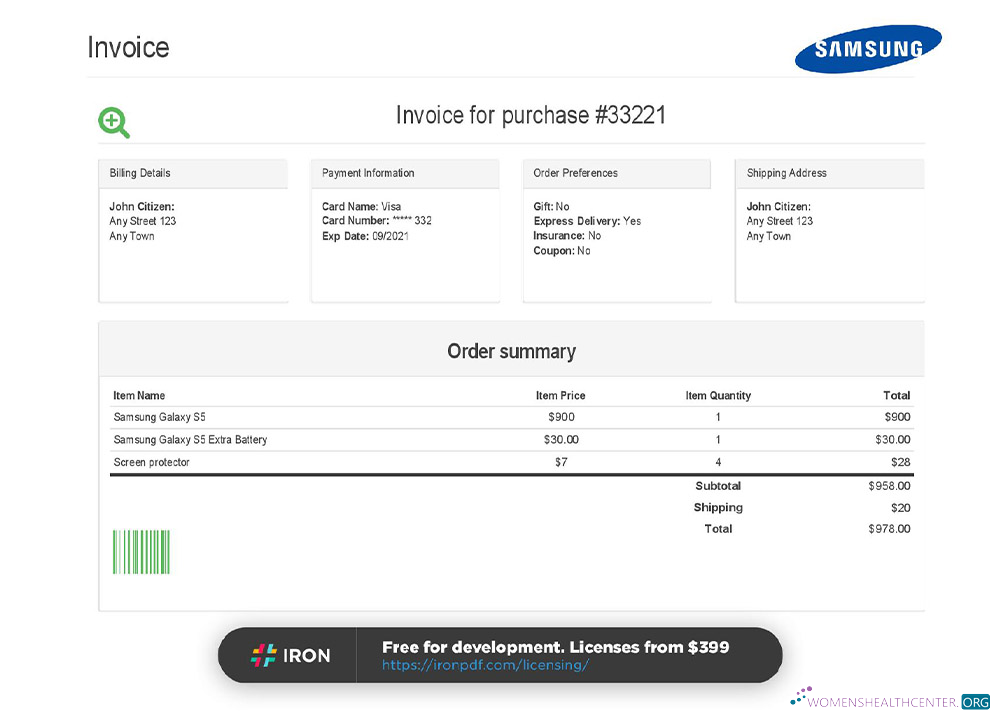Select the Samsung logo
This screenshot has width=1000, height=720.
(868, 47)
